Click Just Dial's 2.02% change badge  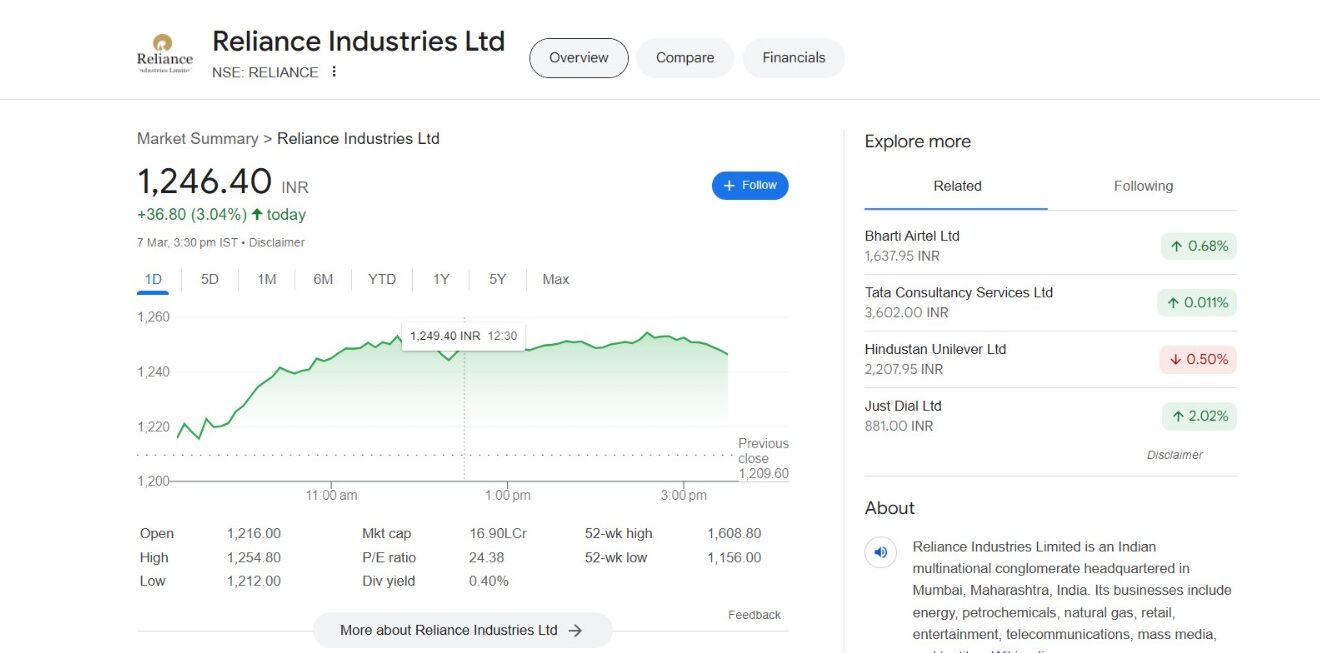pos(1199,416)
